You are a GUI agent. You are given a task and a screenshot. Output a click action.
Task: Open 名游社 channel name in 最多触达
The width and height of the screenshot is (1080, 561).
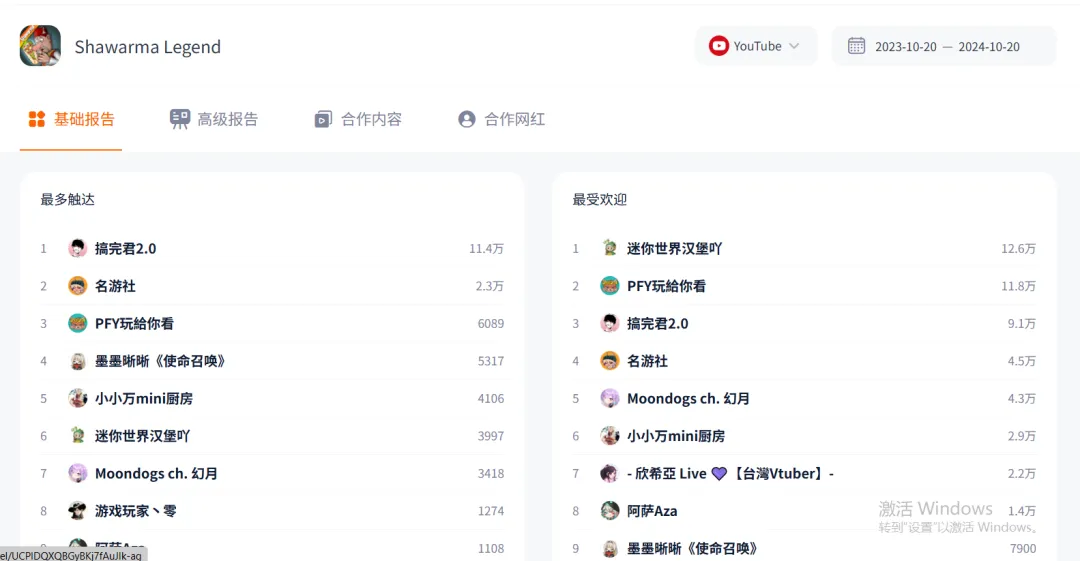(115, 285)
